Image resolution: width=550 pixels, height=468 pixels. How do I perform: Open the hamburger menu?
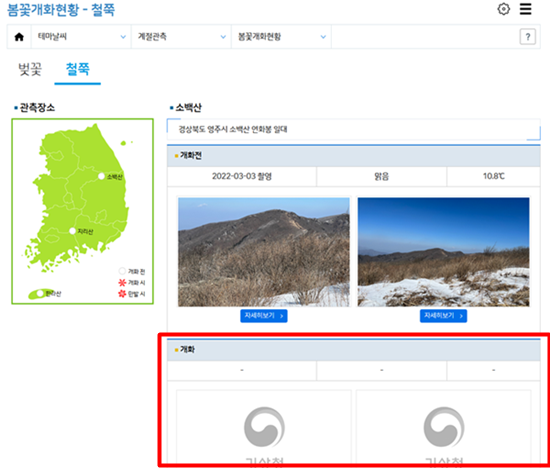pyautogui.click(x=525, y=9)
